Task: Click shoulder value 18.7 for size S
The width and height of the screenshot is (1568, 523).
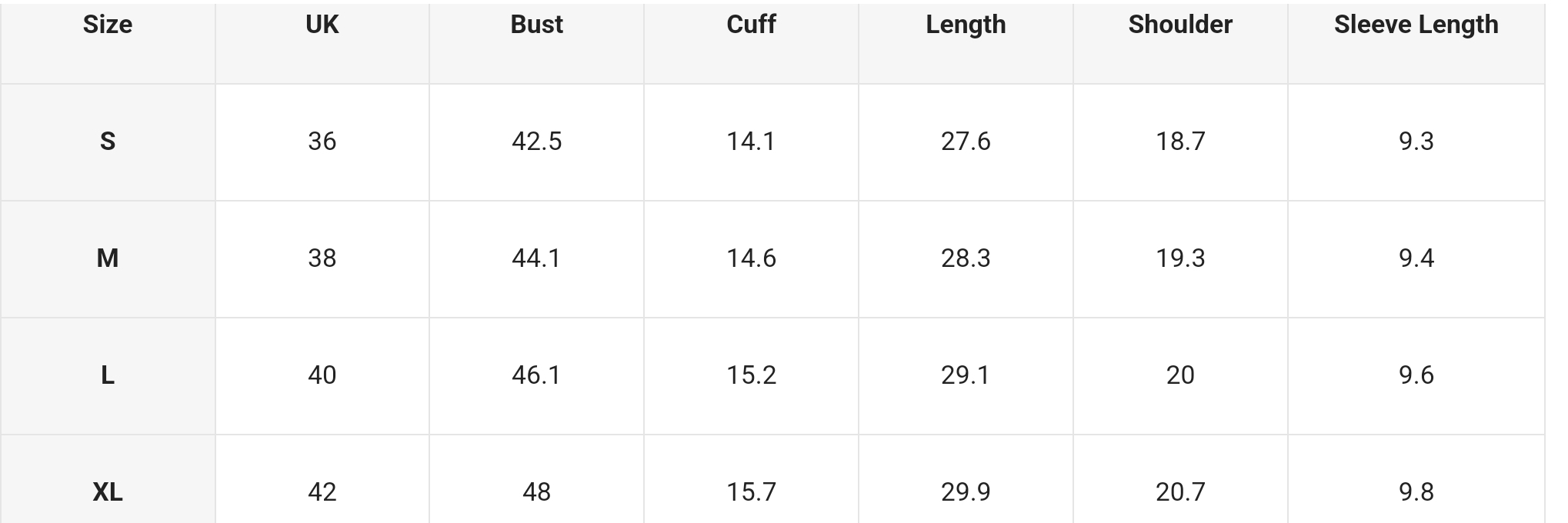Action: pos(1180,142)
